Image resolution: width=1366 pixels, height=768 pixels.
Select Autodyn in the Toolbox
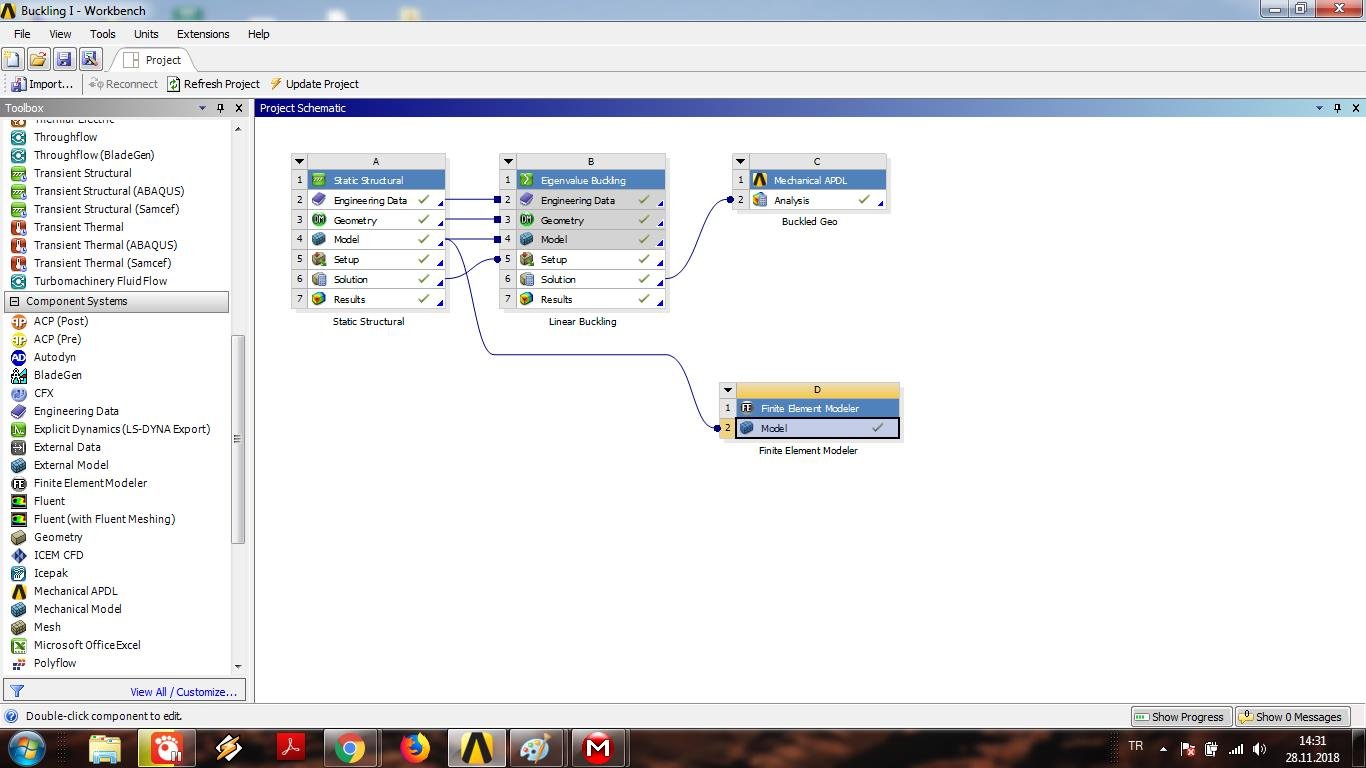pos(54,357)
